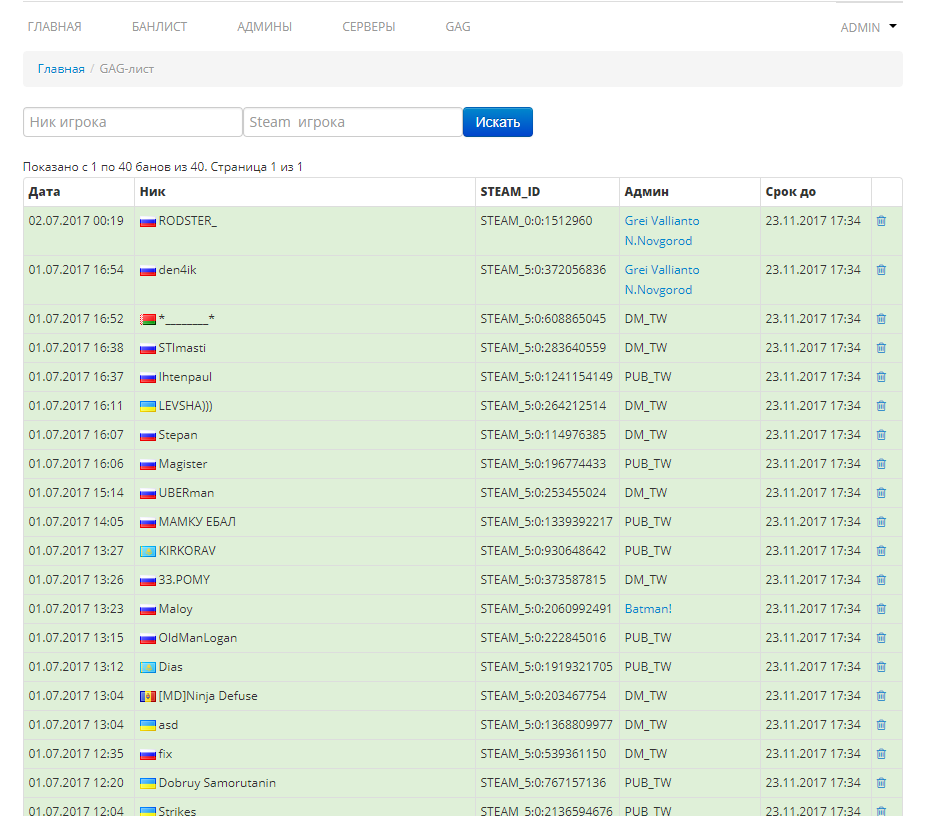
Task: Focus the Ник игрока input field
Action: click(x=133, y=122)
